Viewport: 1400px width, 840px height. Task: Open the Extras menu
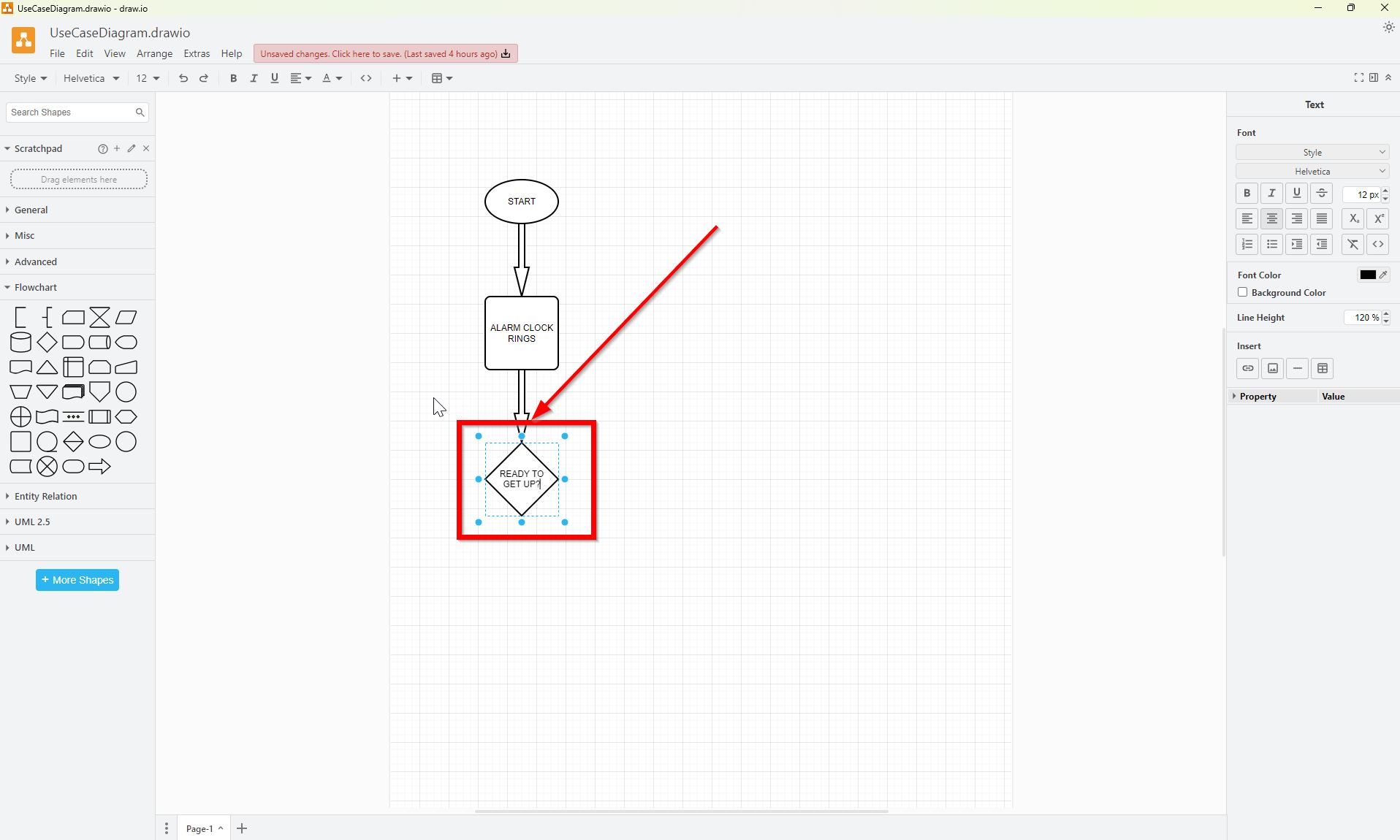(x=197, y=53)
